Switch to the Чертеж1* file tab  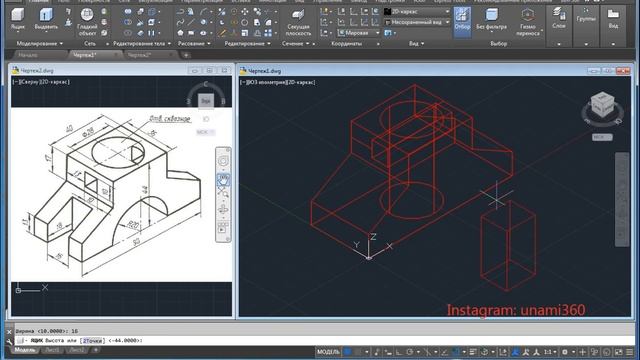click(x=84, y=55)
